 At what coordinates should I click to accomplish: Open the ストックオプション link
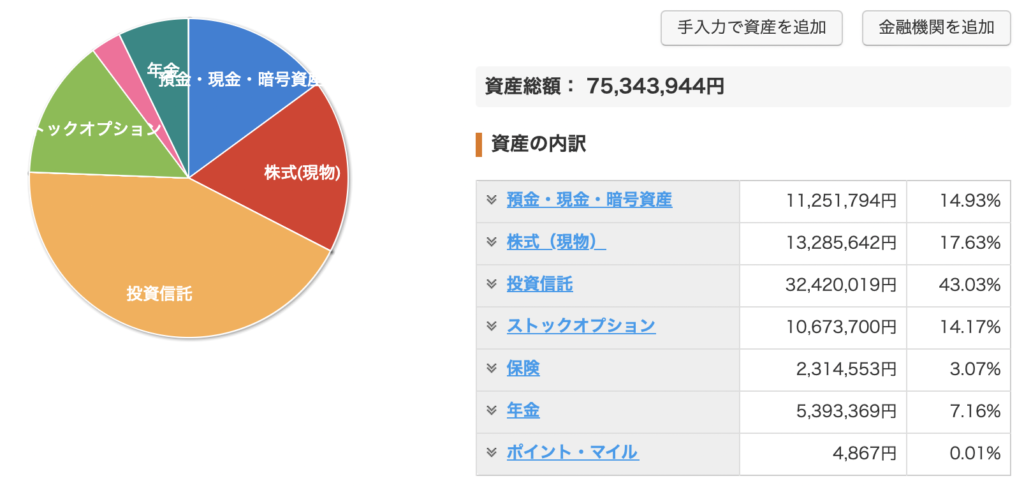(581, 326)
